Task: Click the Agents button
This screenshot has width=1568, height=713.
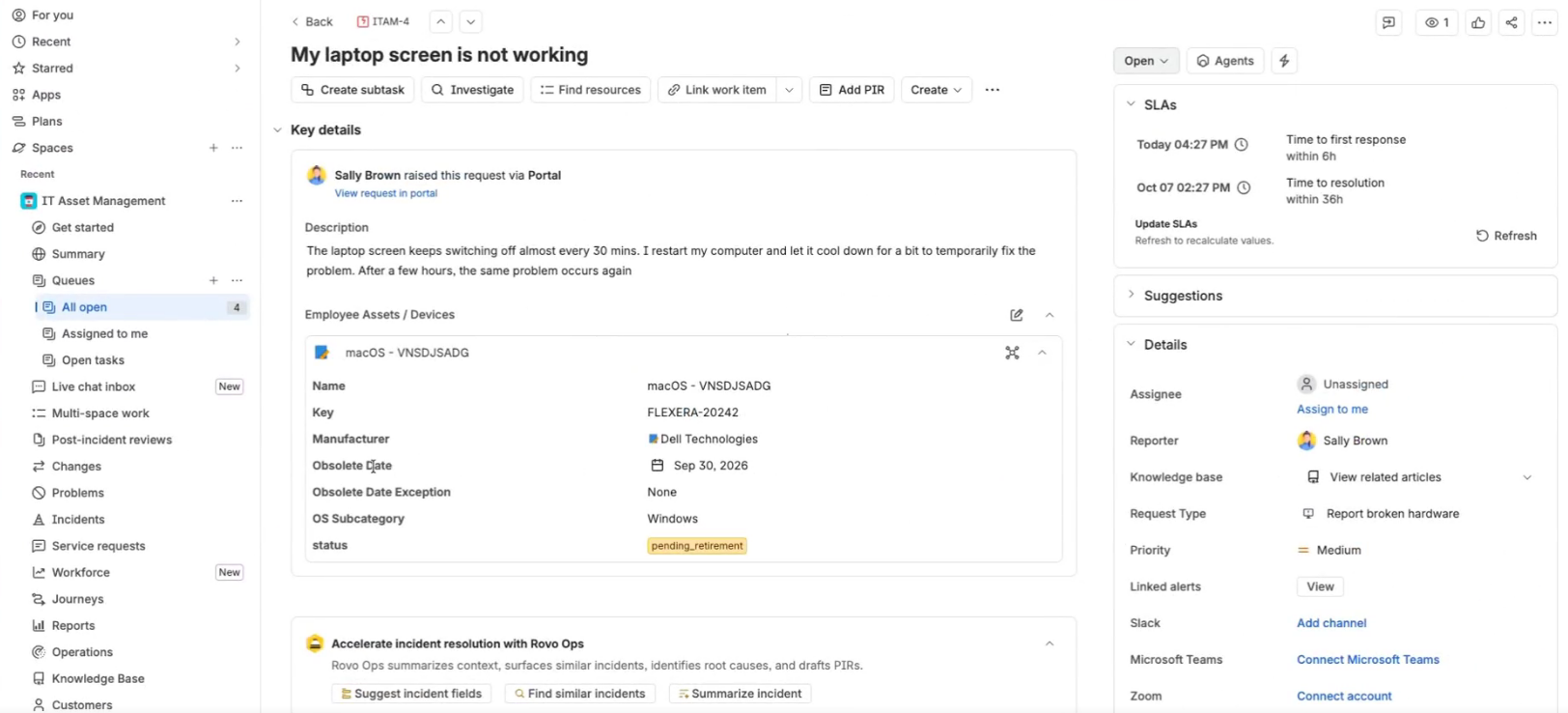Action: coord(1225,61)
